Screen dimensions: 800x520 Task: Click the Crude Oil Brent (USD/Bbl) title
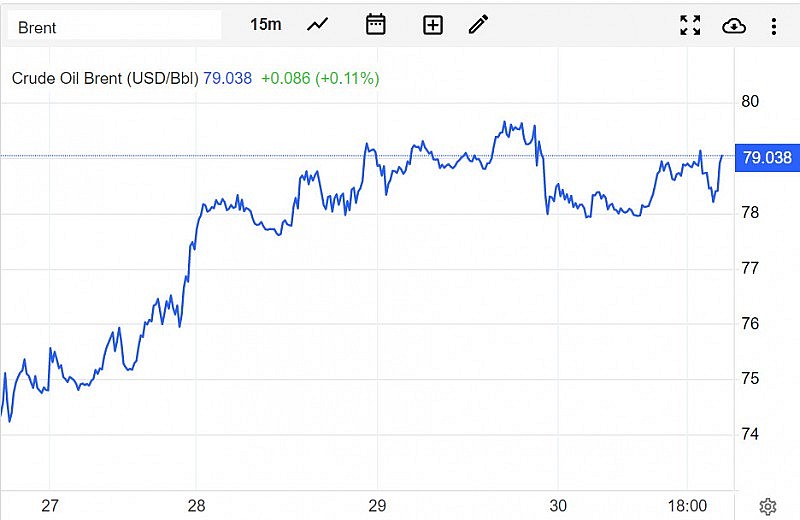pyautogui.click(x=105, y=77)
